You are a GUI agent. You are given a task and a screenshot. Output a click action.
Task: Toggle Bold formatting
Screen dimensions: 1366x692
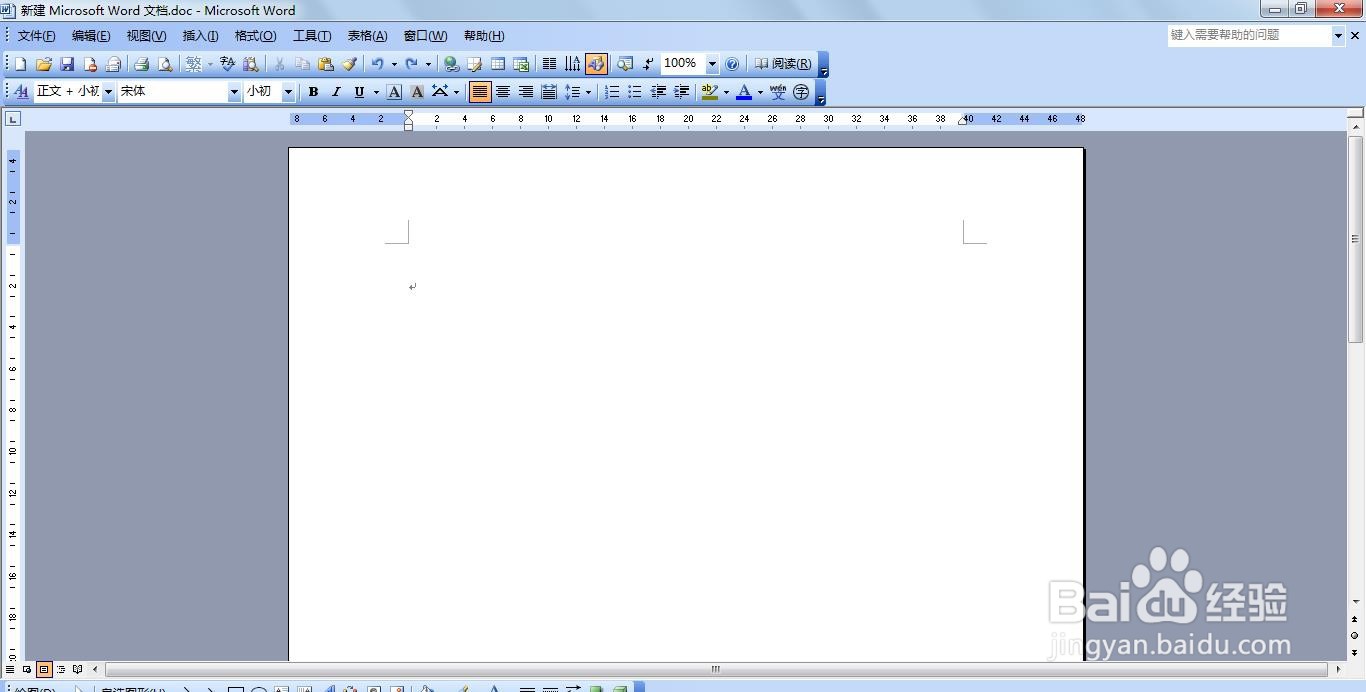(x=313, y=92)
